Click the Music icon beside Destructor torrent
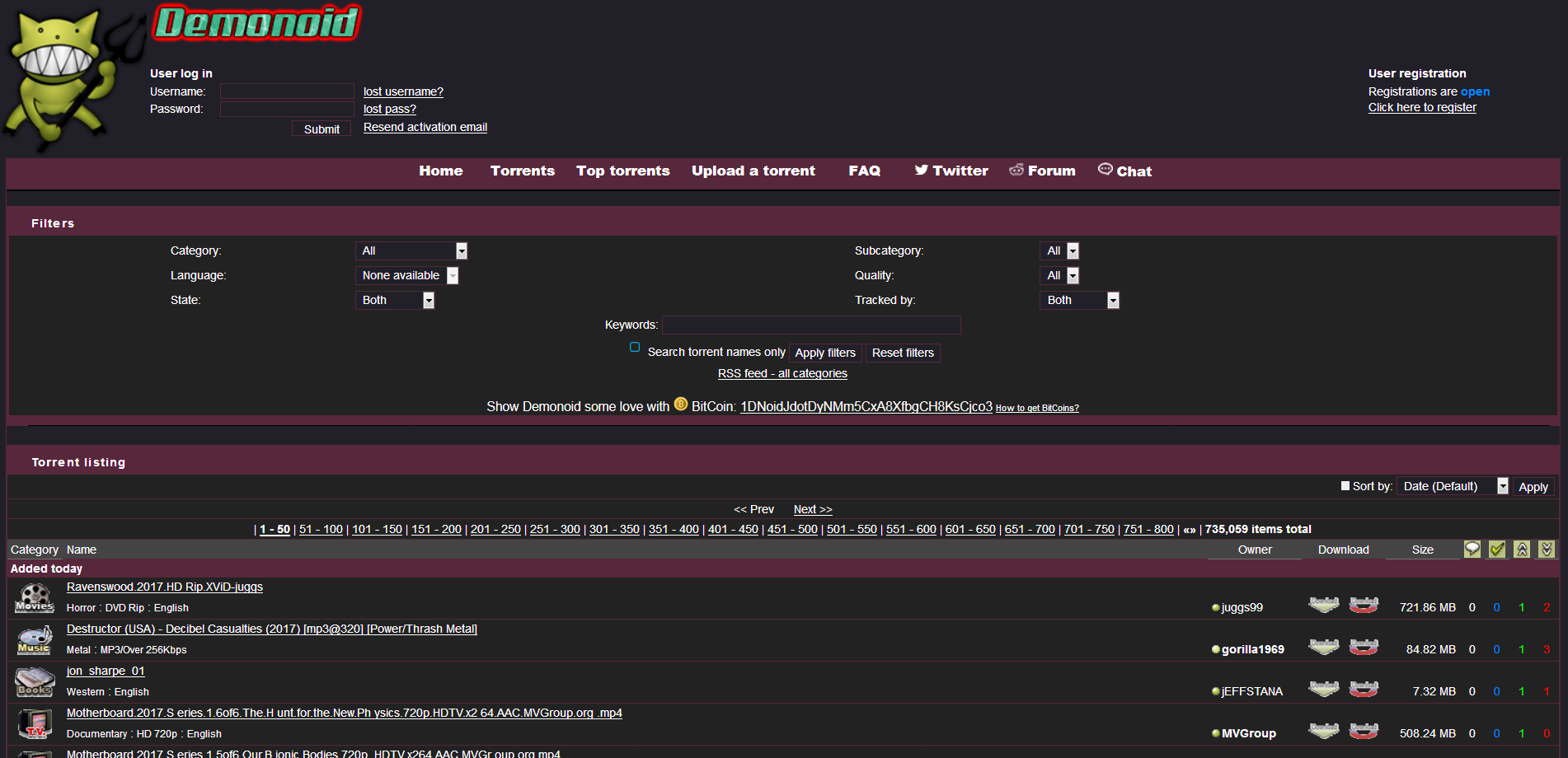This screenshot has height=758, width=1568. 34,639
